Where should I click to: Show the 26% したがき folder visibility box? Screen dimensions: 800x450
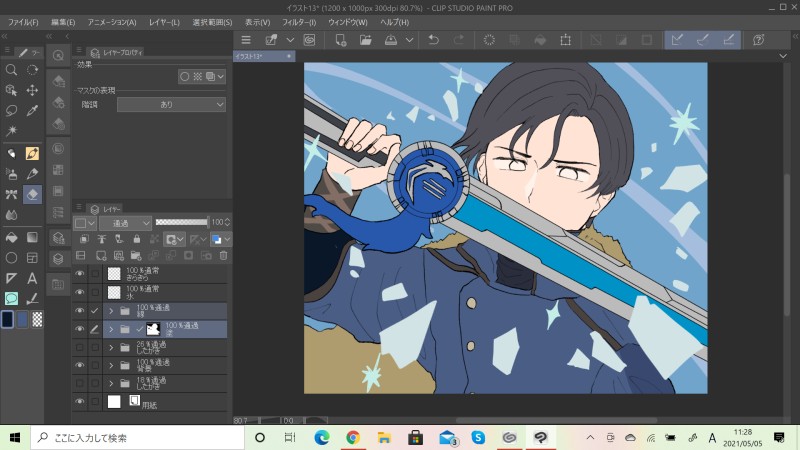pos(80,347)
